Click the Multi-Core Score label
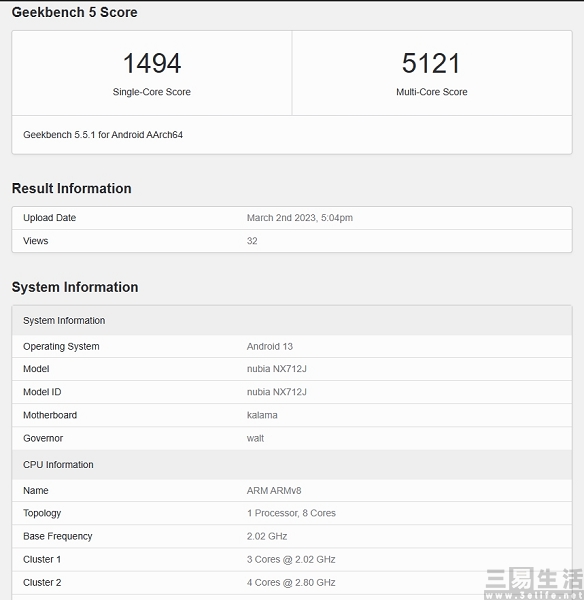 point(432,92)
